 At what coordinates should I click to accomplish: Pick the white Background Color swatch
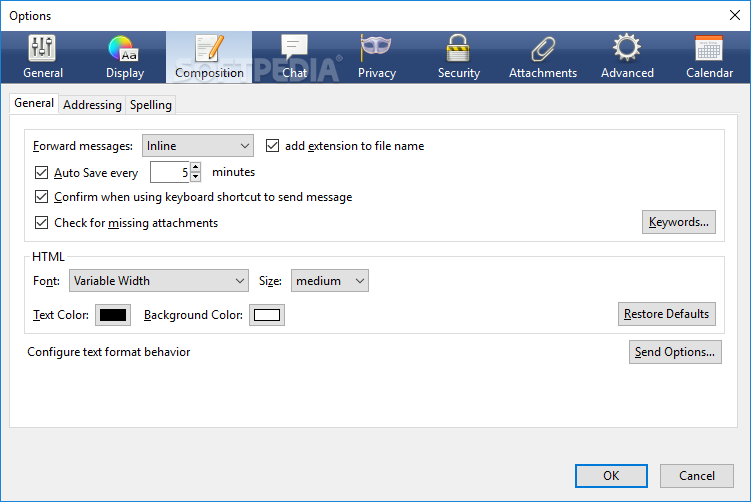(267, 315)
